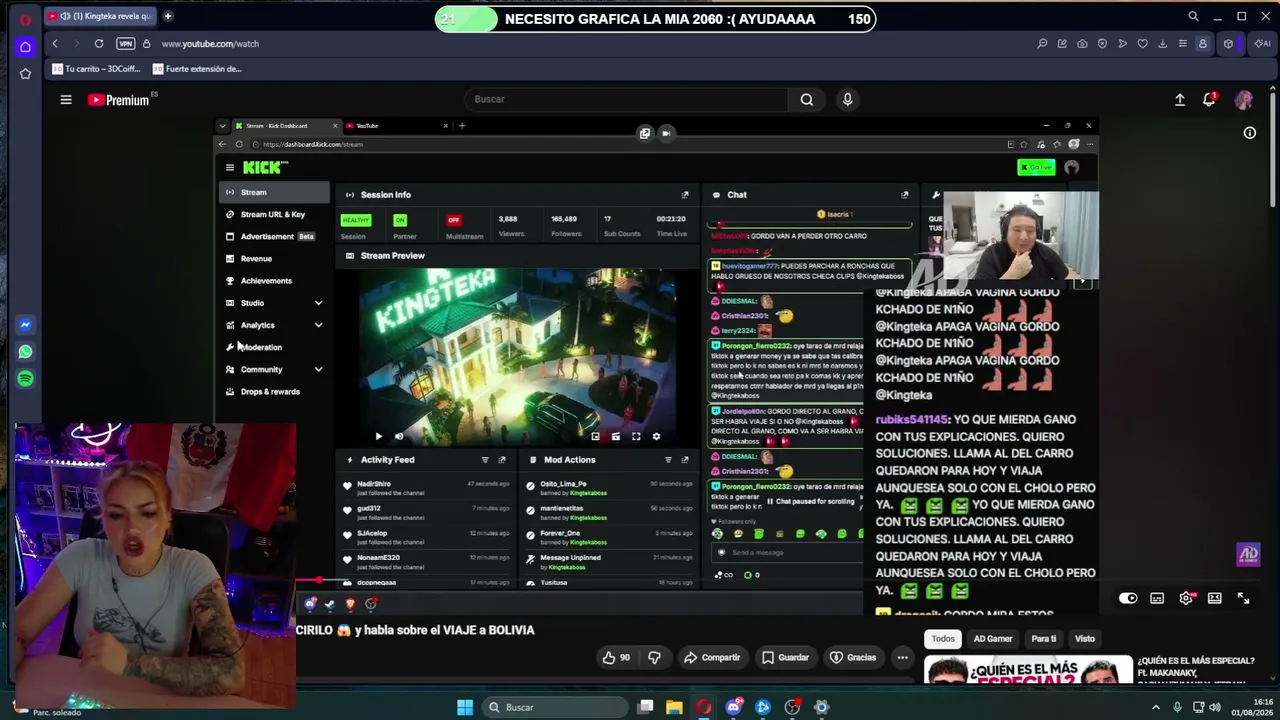Pop out Kick Session Info panel
Image resolution: width=1280 pixels, height=720 pixels.
pos(685,195)
